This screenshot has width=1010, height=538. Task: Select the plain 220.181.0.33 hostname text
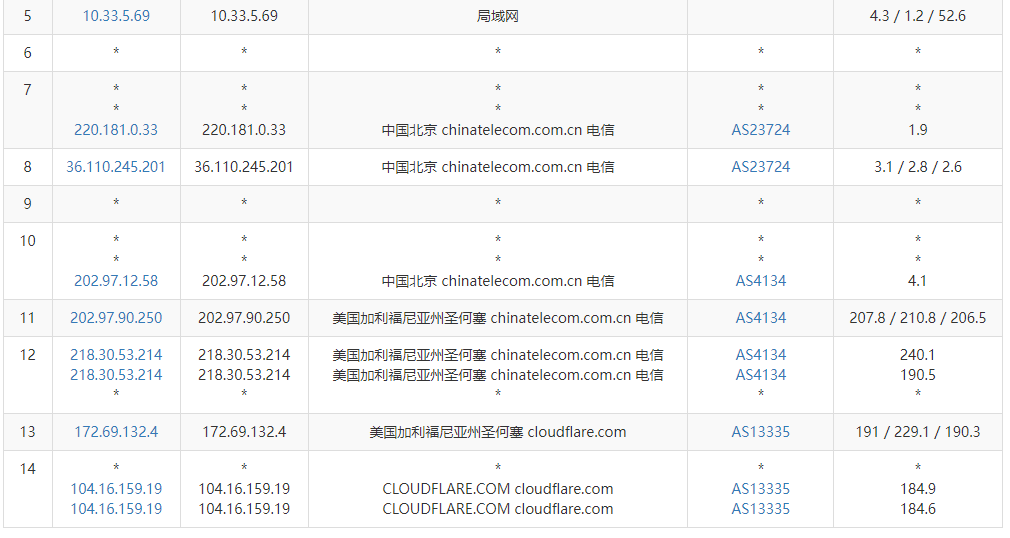pos(244,130)
